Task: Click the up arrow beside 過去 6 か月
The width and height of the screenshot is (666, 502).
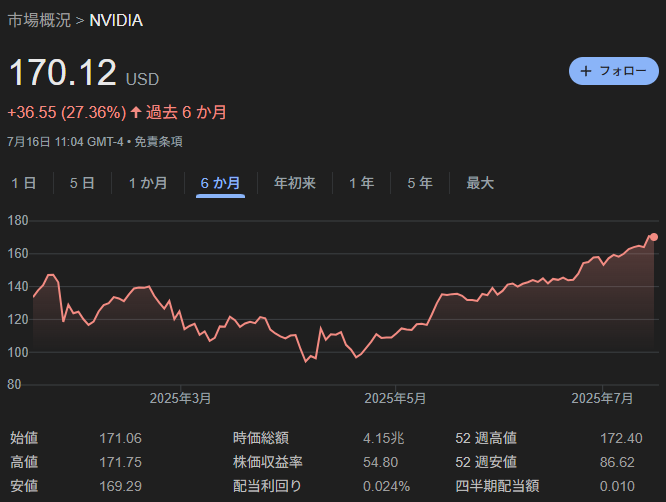Action: coord(136,112)
